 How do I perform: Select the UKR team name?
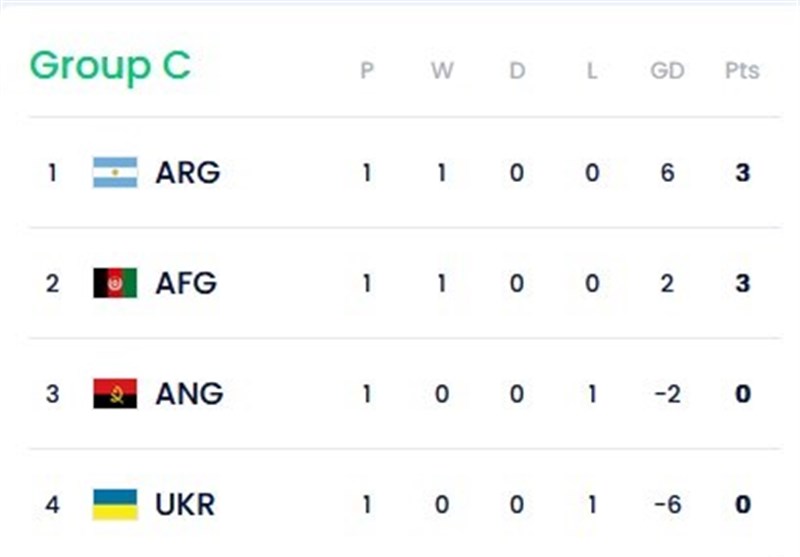[x=185, y=504]
